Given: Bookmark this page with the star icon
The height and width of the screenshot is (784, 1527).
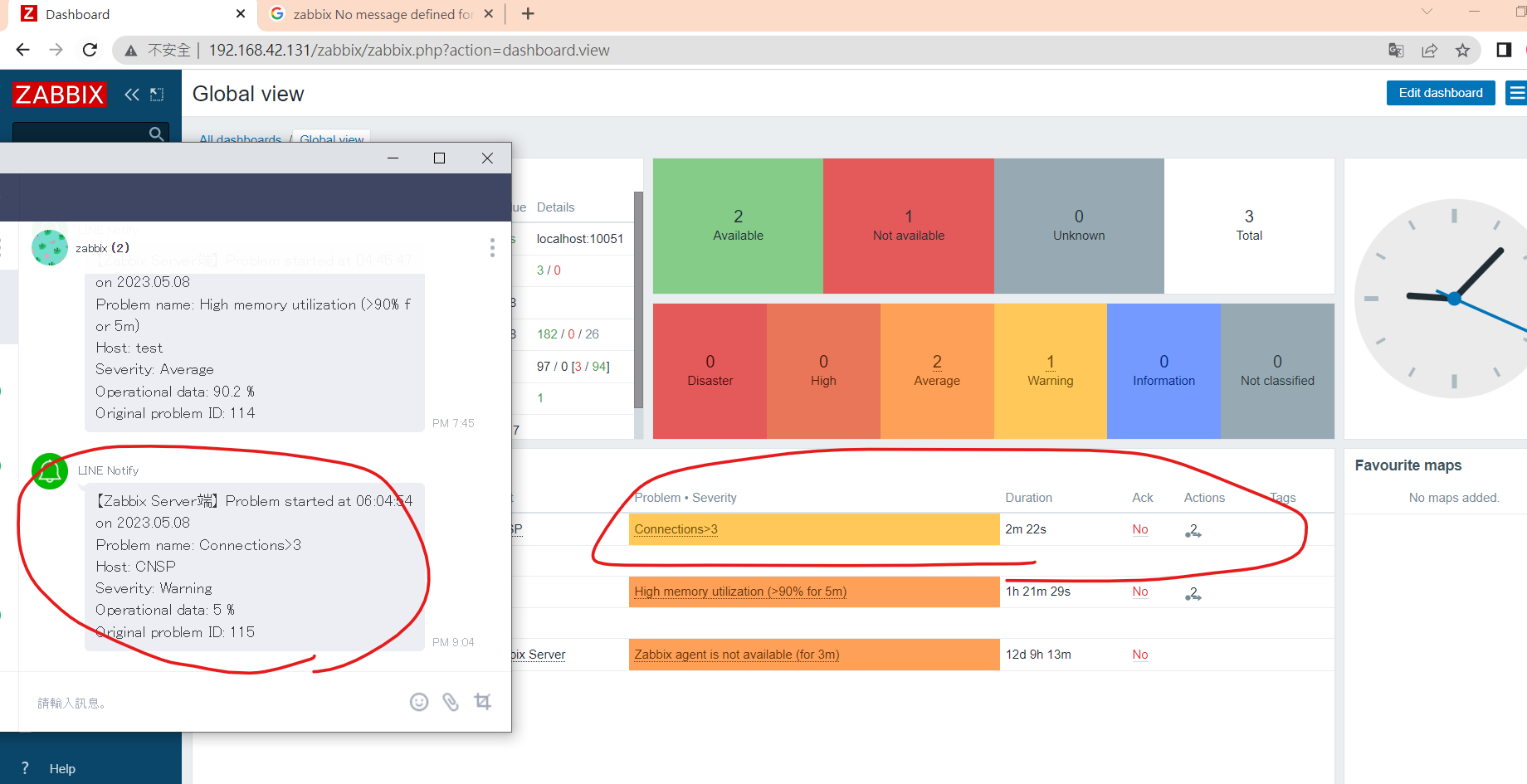Looking at the screenshot, I should tap(1462, 51).
